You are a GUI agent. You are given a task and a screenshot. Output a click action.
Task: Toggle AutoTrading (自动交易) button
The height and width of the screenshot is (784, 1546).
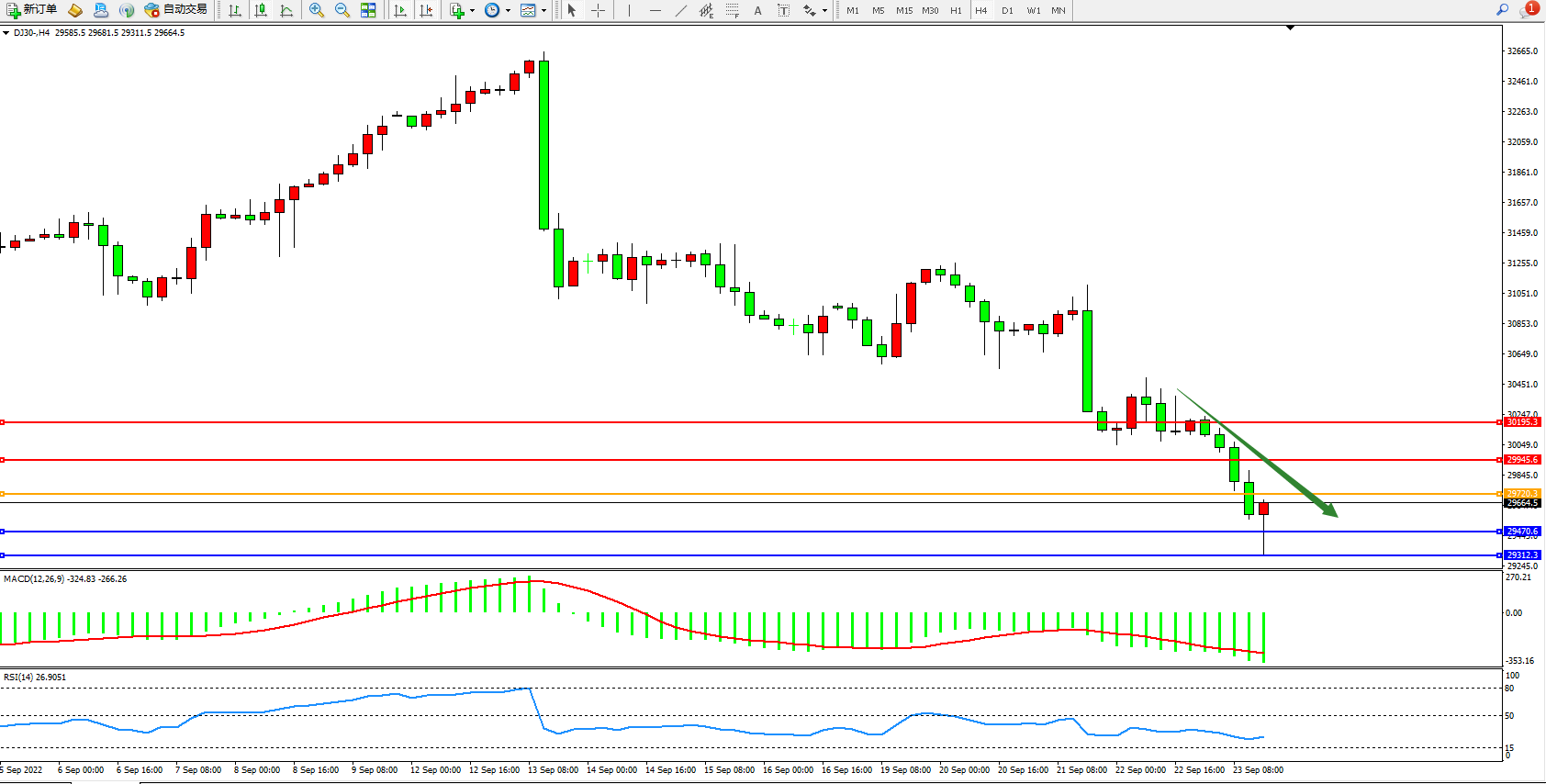(176, 10)
